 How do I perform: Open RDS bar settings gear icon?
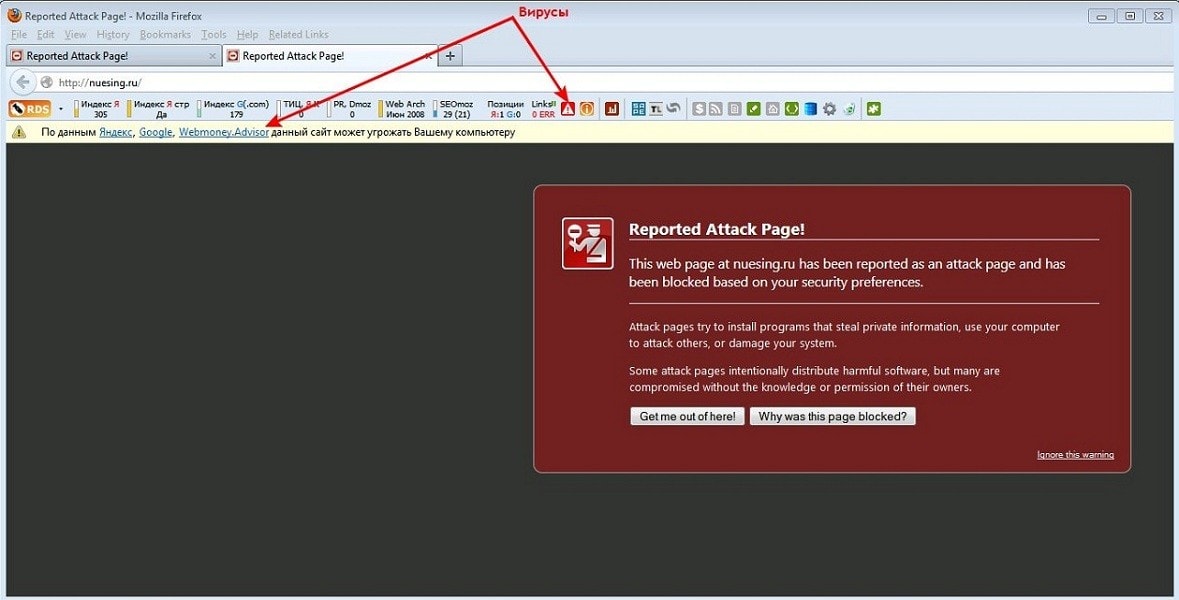(x=829, y=109)
